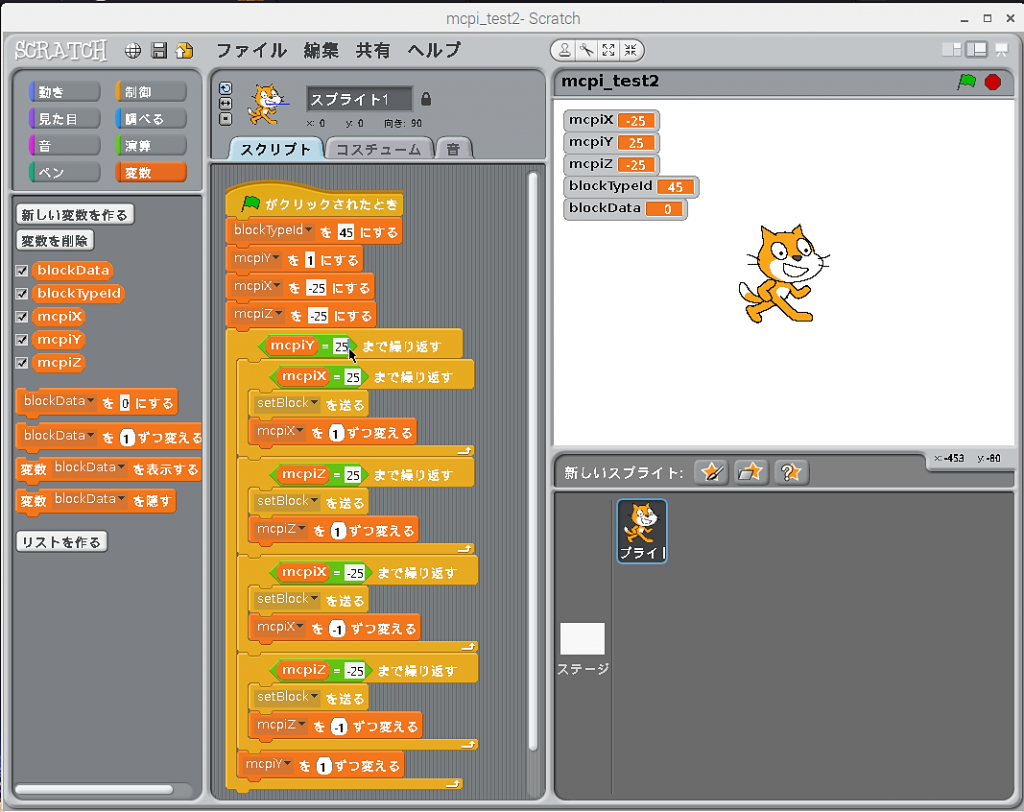Image resolution: width=1024 pixels, height=812 pixels.
Task: Select the 変数 block category
Action: click(x=151, y=172)
